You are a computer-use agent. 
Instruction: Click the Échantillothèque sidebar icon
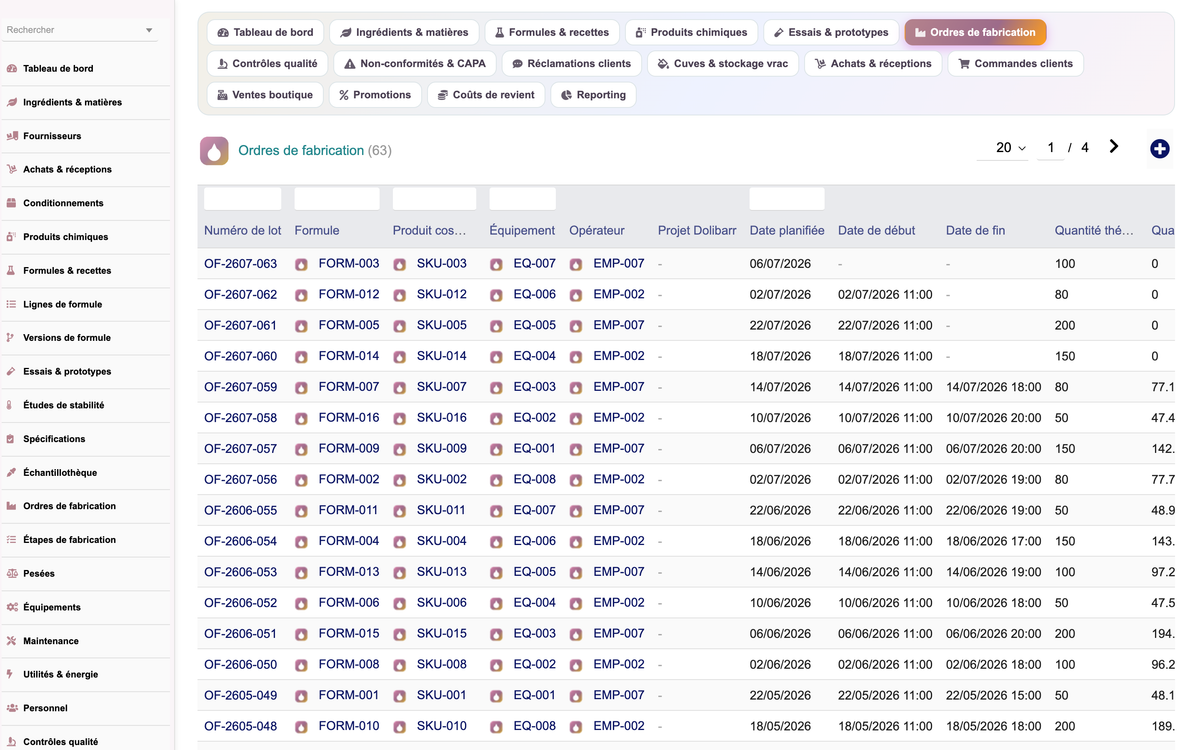tap(12, 472)
